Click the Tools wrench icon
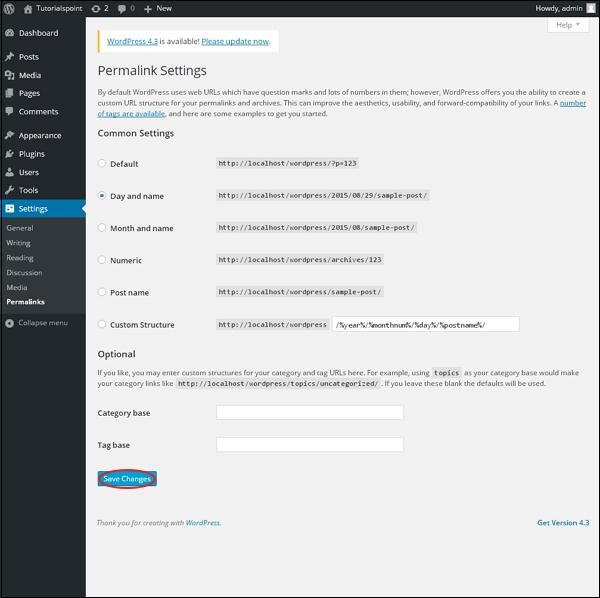This screenshot has height=598, width=600. 9,190
